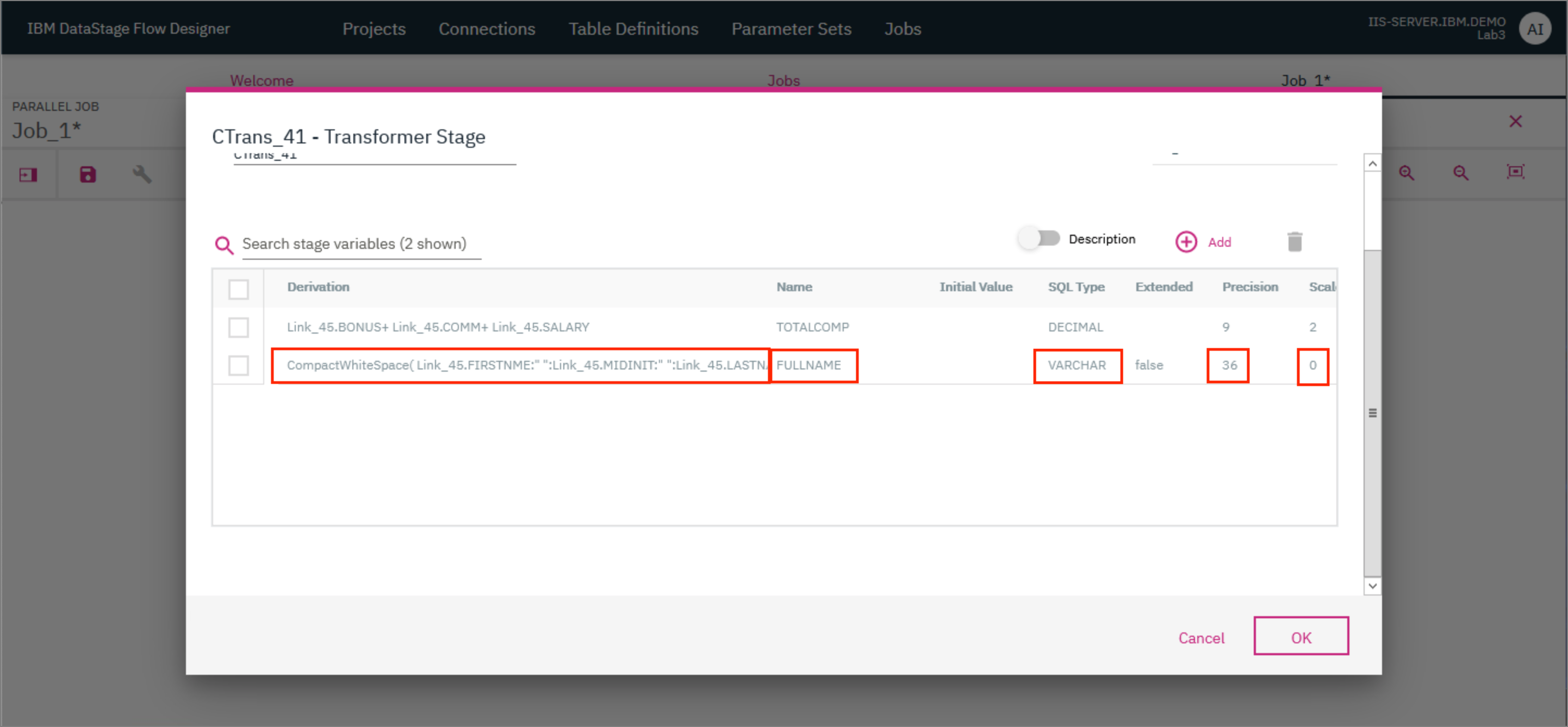1568x727 pixels.
Task: Click the Derivation column header
Action: coord(319,286)
